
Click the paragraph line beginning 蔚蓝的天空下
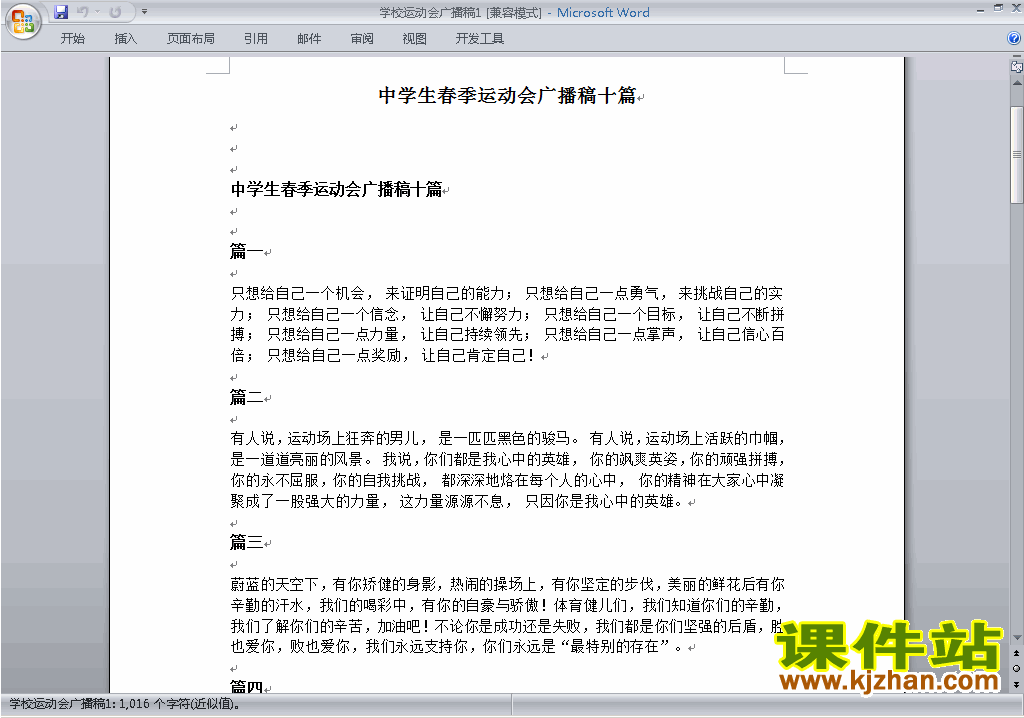coord(507,584)
